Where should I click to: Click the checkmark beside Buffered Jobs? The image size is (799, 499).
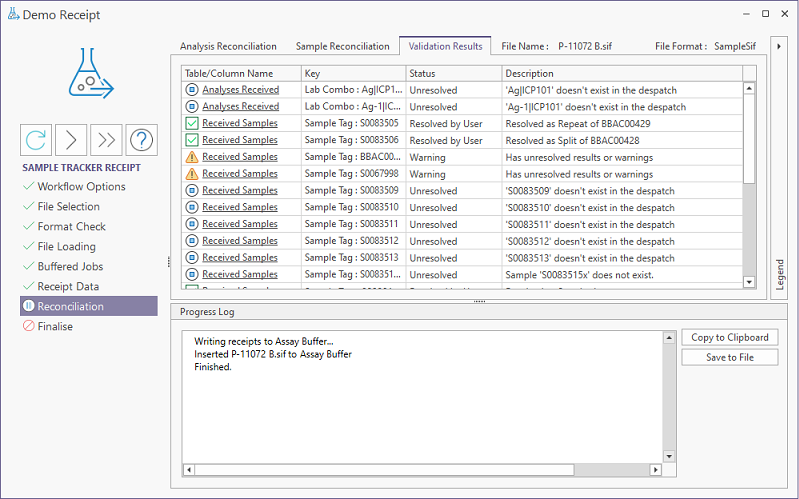coord(29,266)
